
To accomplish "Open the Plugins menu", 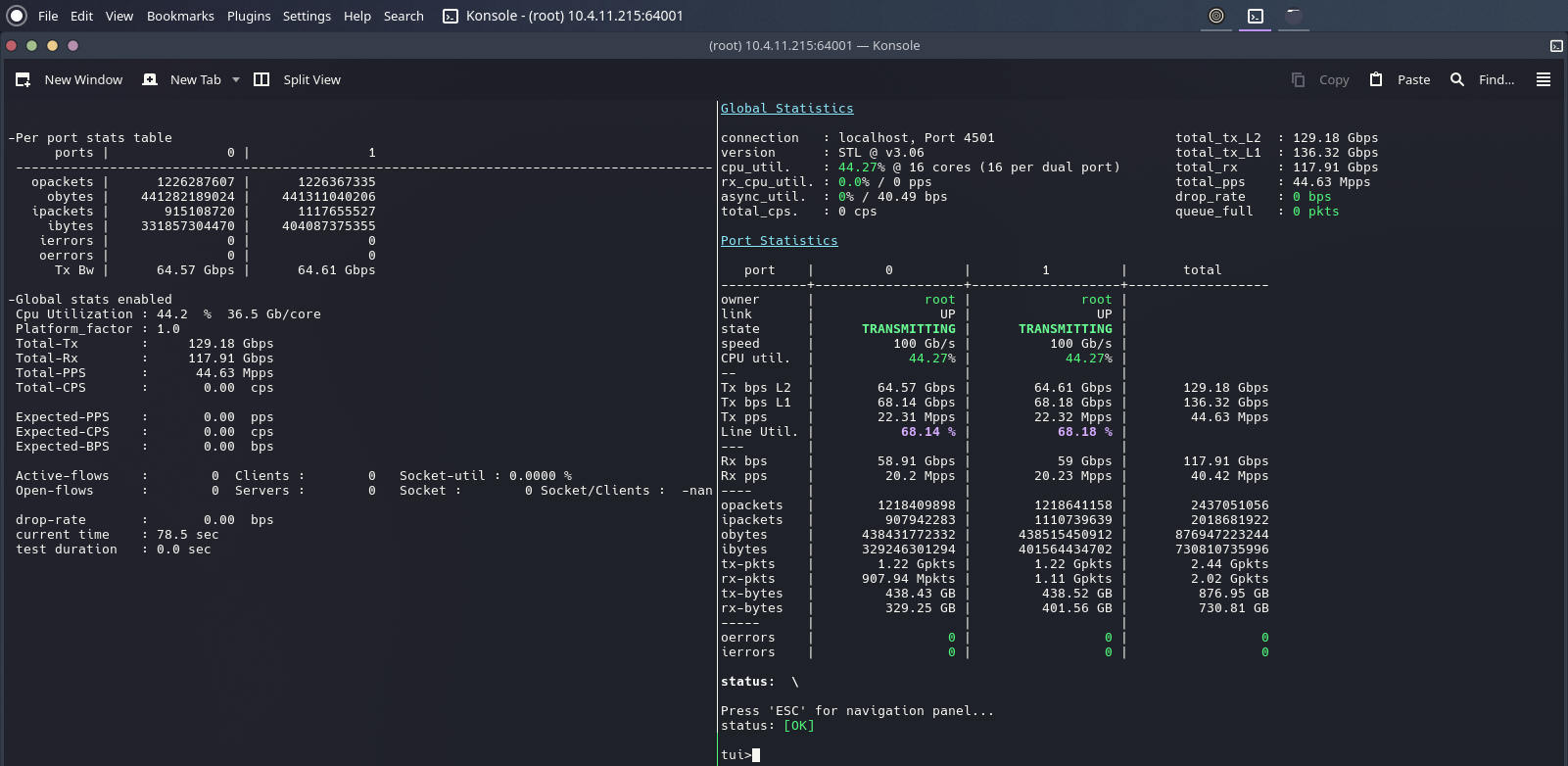I will tap(249, 16).
